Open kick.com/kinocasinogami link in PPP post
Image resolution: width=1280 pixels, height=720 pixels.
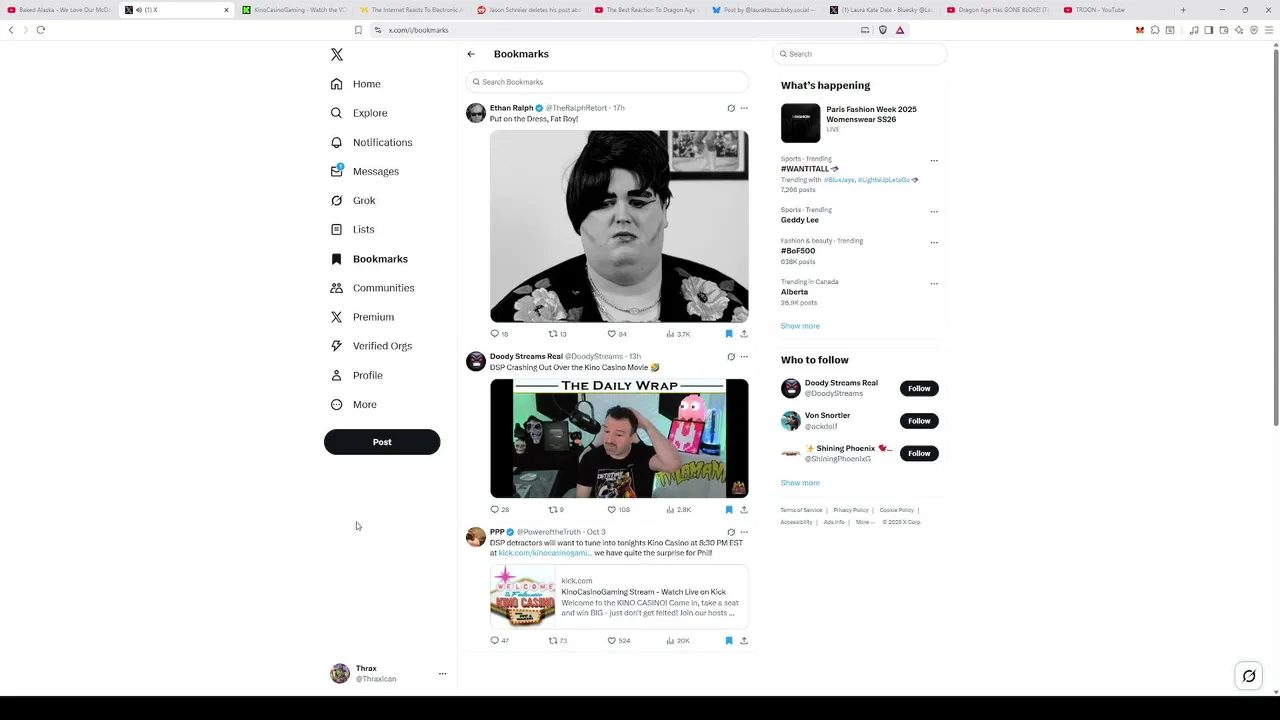point(545,553)
